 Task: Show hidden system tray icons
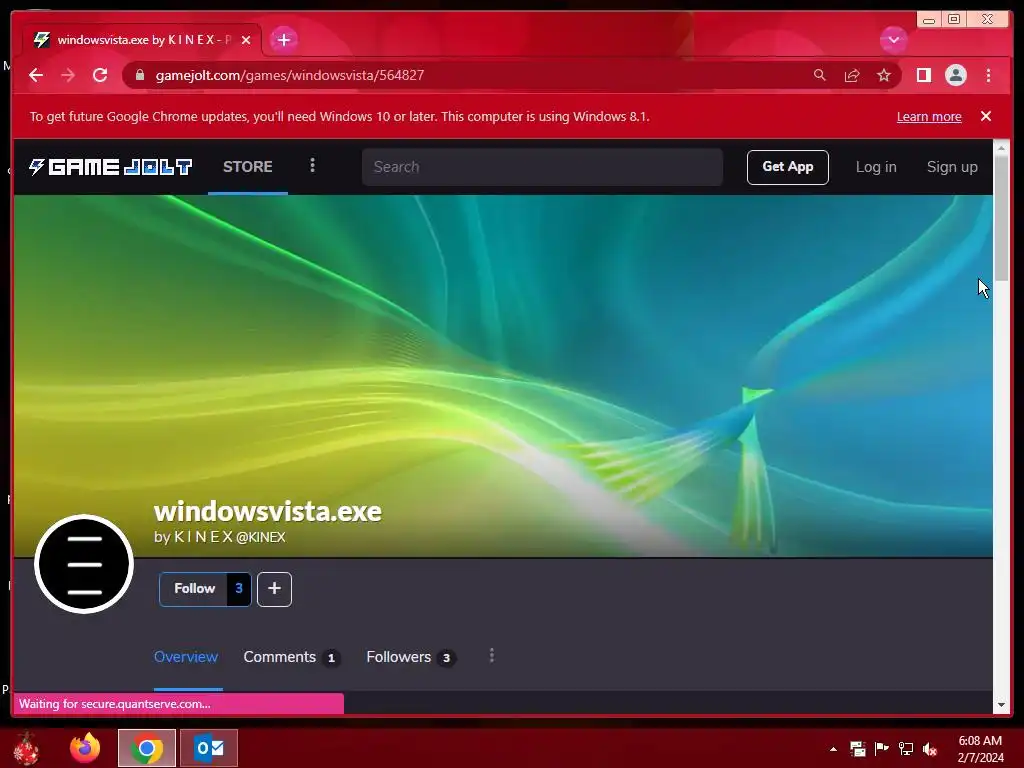833,749
